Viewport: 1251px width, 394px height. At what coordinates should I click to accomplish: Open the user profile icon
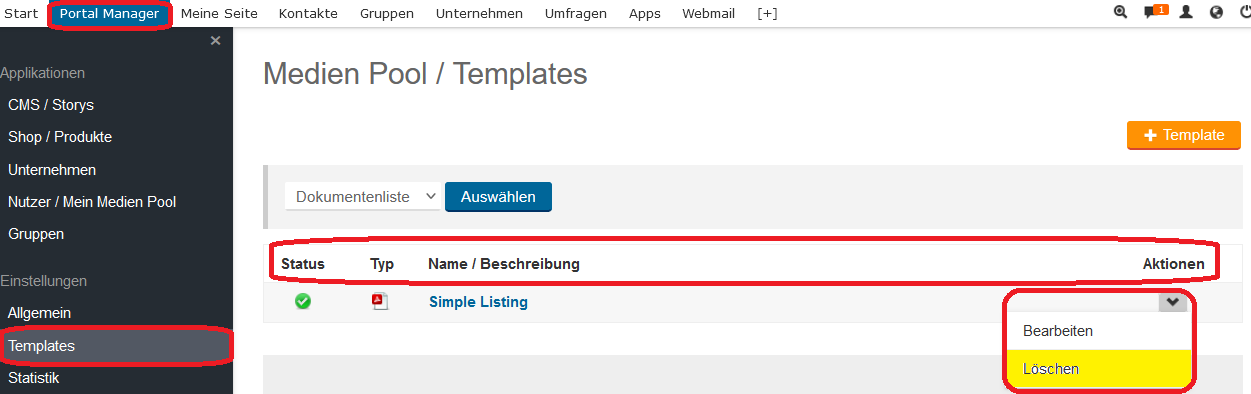click(x=1186, y=13)
